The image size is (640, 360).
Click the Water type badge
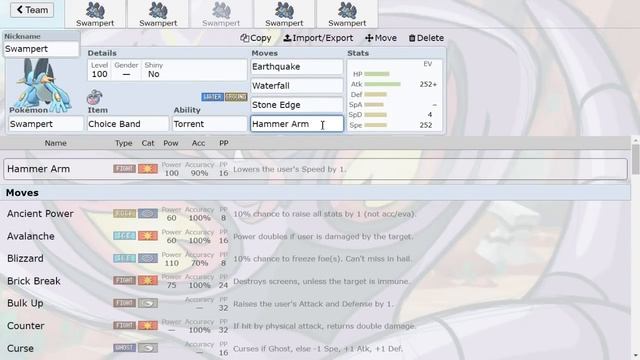click(212, 97)
